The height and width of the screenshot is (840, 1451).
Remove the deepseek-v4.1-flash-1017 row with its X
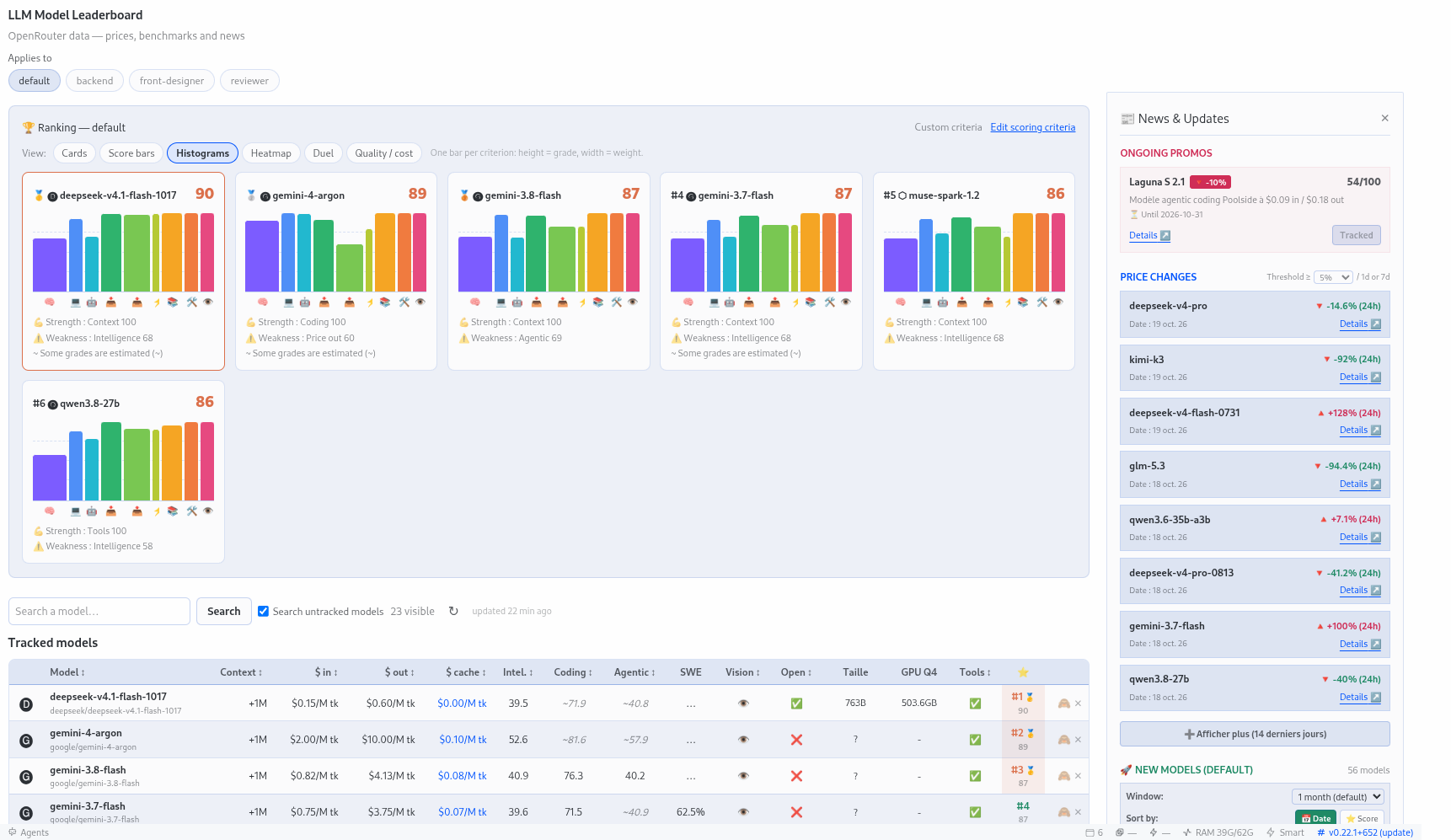1078,704
